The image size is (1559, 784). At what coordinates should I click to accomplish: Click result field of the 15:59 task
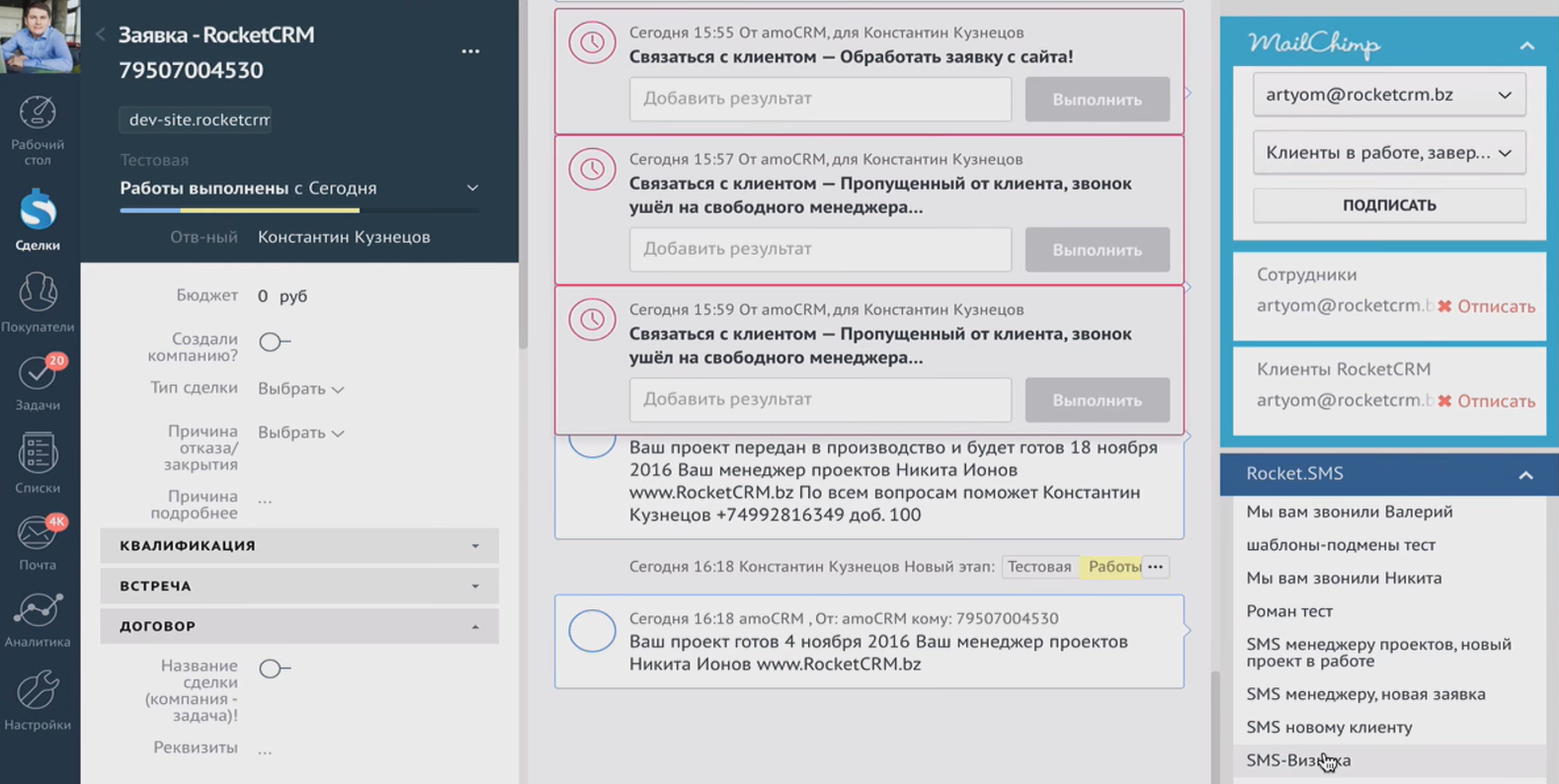tap(820, 399)
